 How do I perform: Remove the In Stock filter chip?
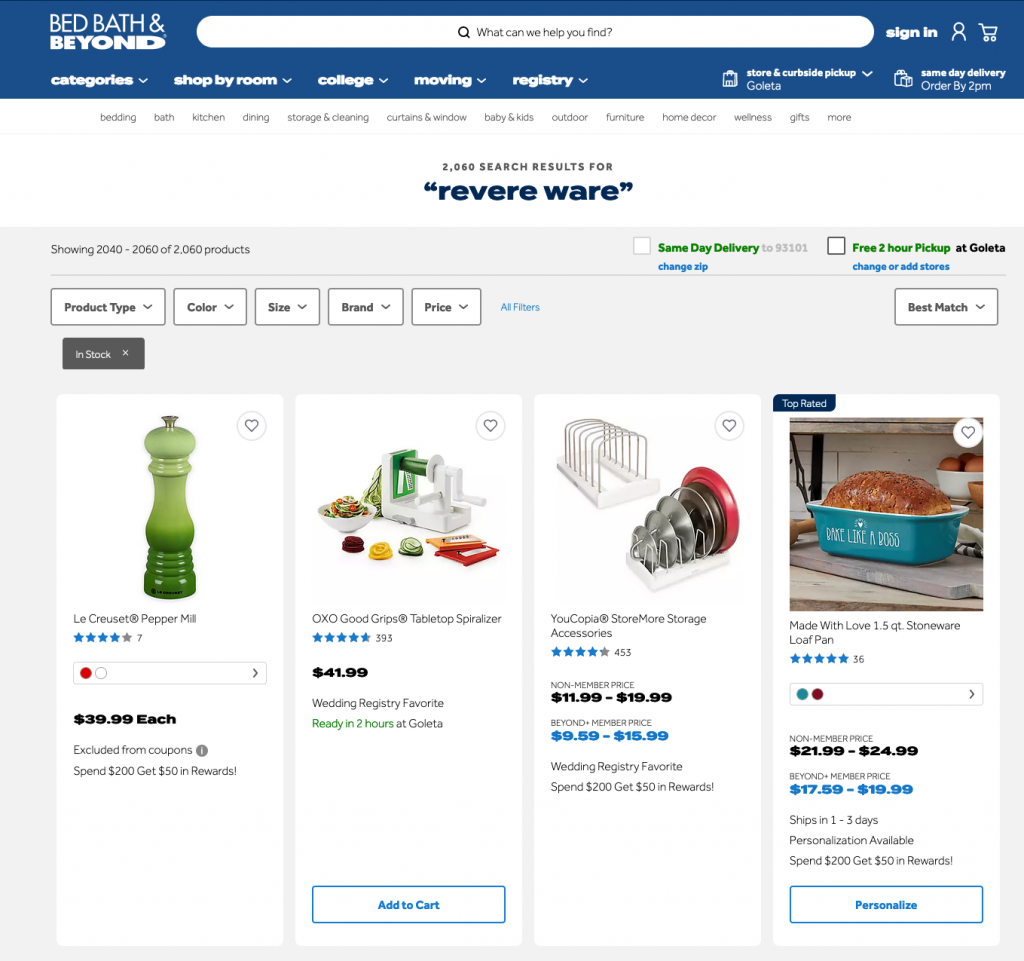[x=125, y=353]
